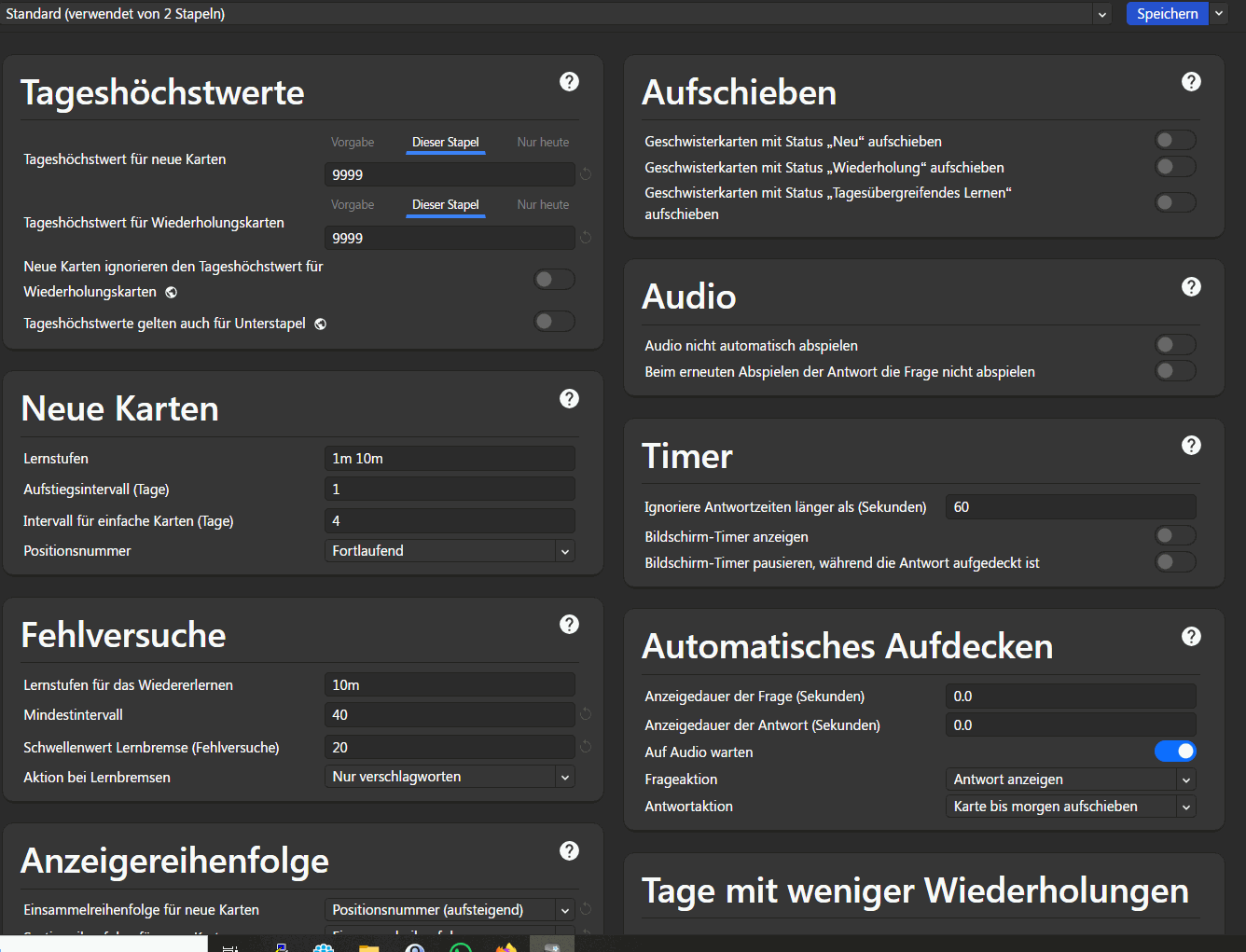Click the Schwellenwert Lernbremse input field
This screenshot has height=952, width=1246.
(x=450, y=748)
